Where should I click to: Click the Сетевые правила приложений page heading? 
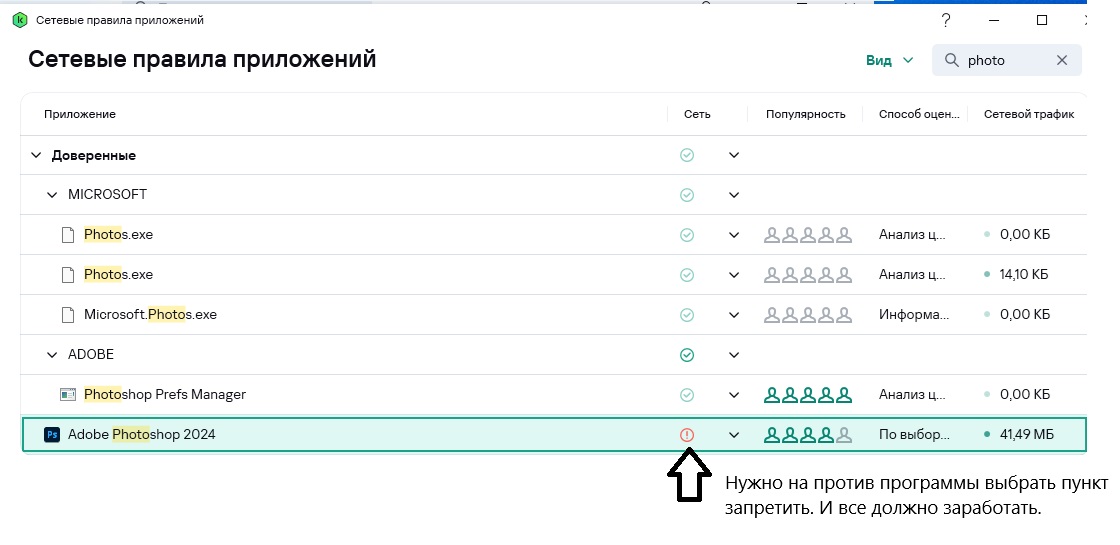202,59
